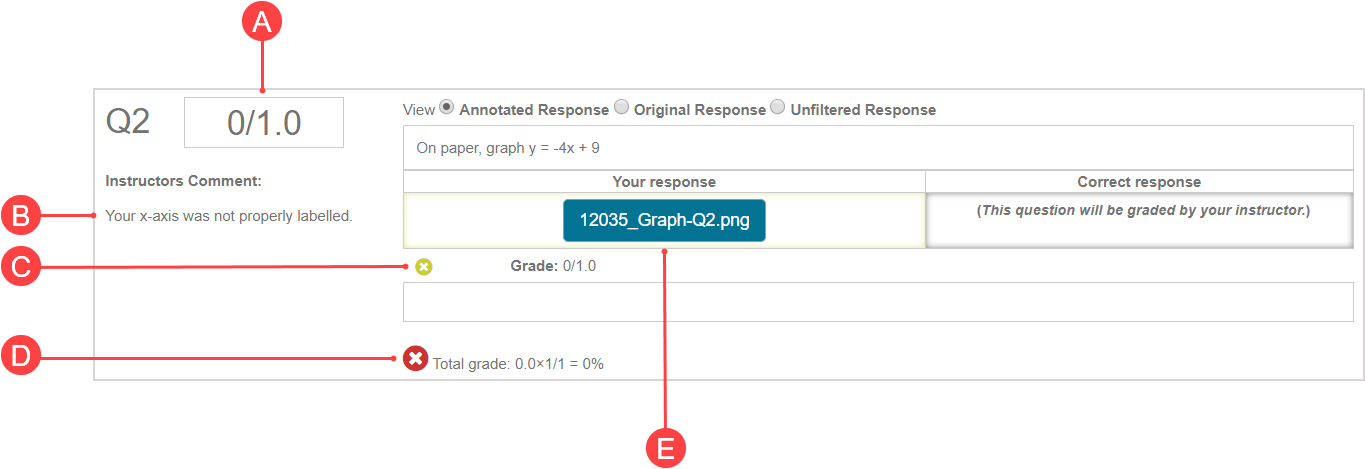Image resolution: width=1365 pixels, height=469 pixels.
Task: Click the empty feedback box below Grade
Action: point(877,302)
